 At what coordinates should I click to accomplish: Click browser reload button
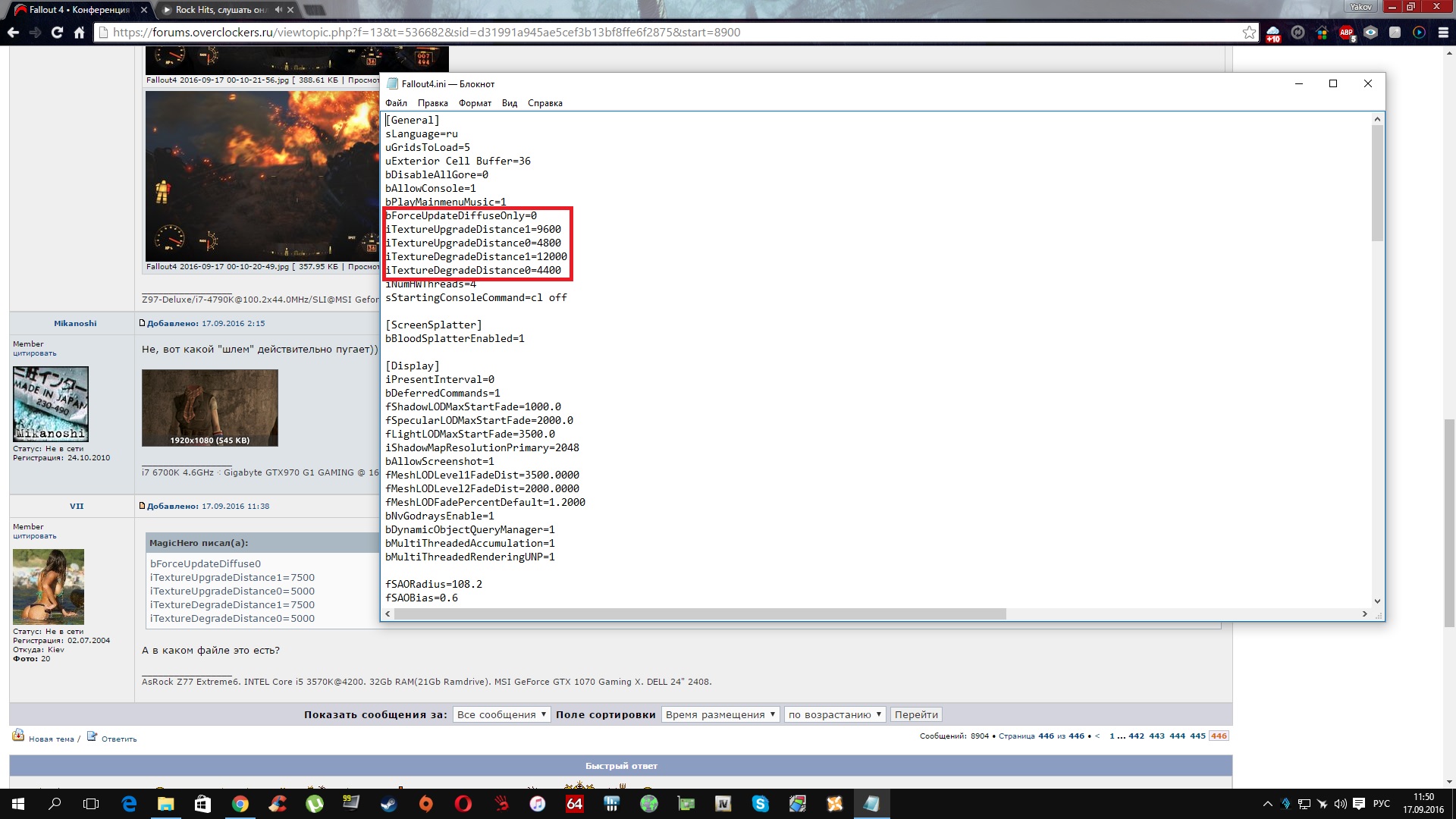click(57, 33)
